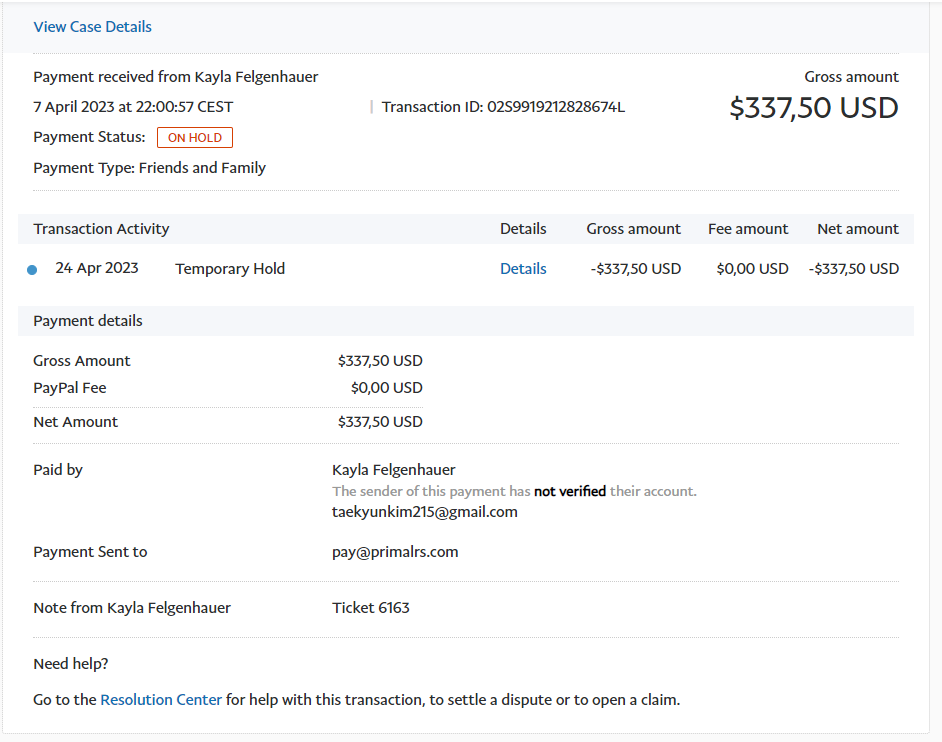Screen dimensions: 942x742
Task: Click the large $337,50 USD gross amount
Action: click(x=814, y=108)
